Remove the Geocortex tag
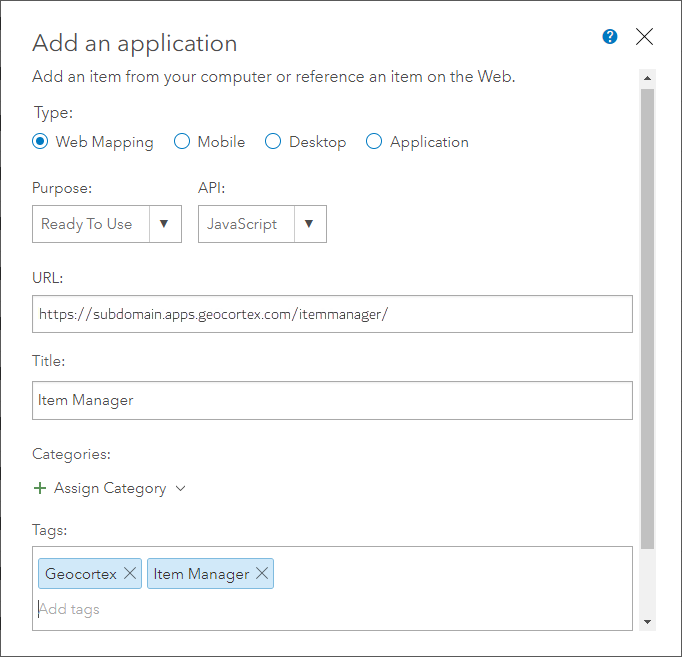This screenshot has height=657, width=682. coord(130,573)
